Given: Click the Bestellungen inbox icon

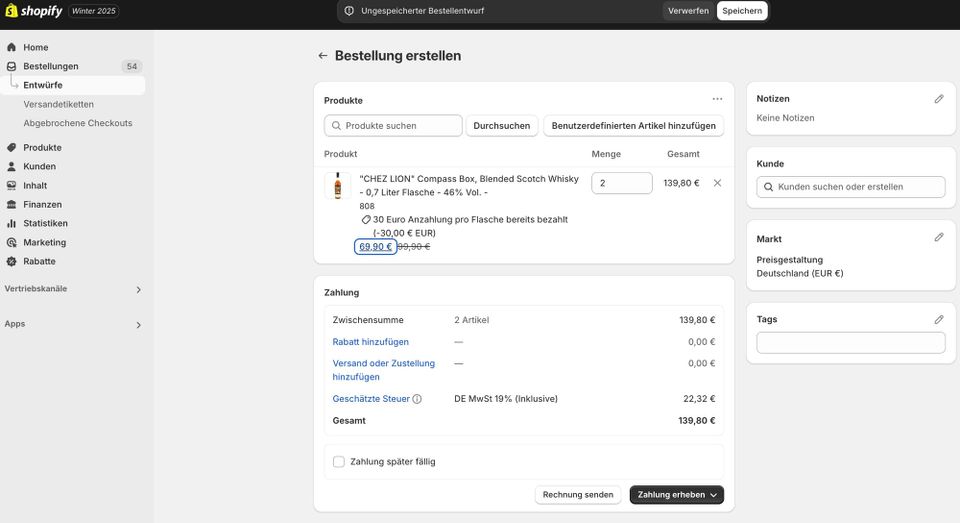Looking at the screenshot, I should tap(11, 66).
